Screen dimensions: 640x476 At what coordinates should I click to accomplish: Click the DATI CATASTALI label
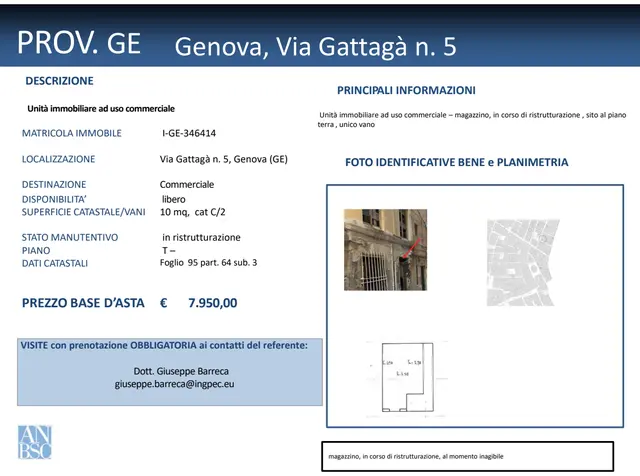click(x=55, y=263)
